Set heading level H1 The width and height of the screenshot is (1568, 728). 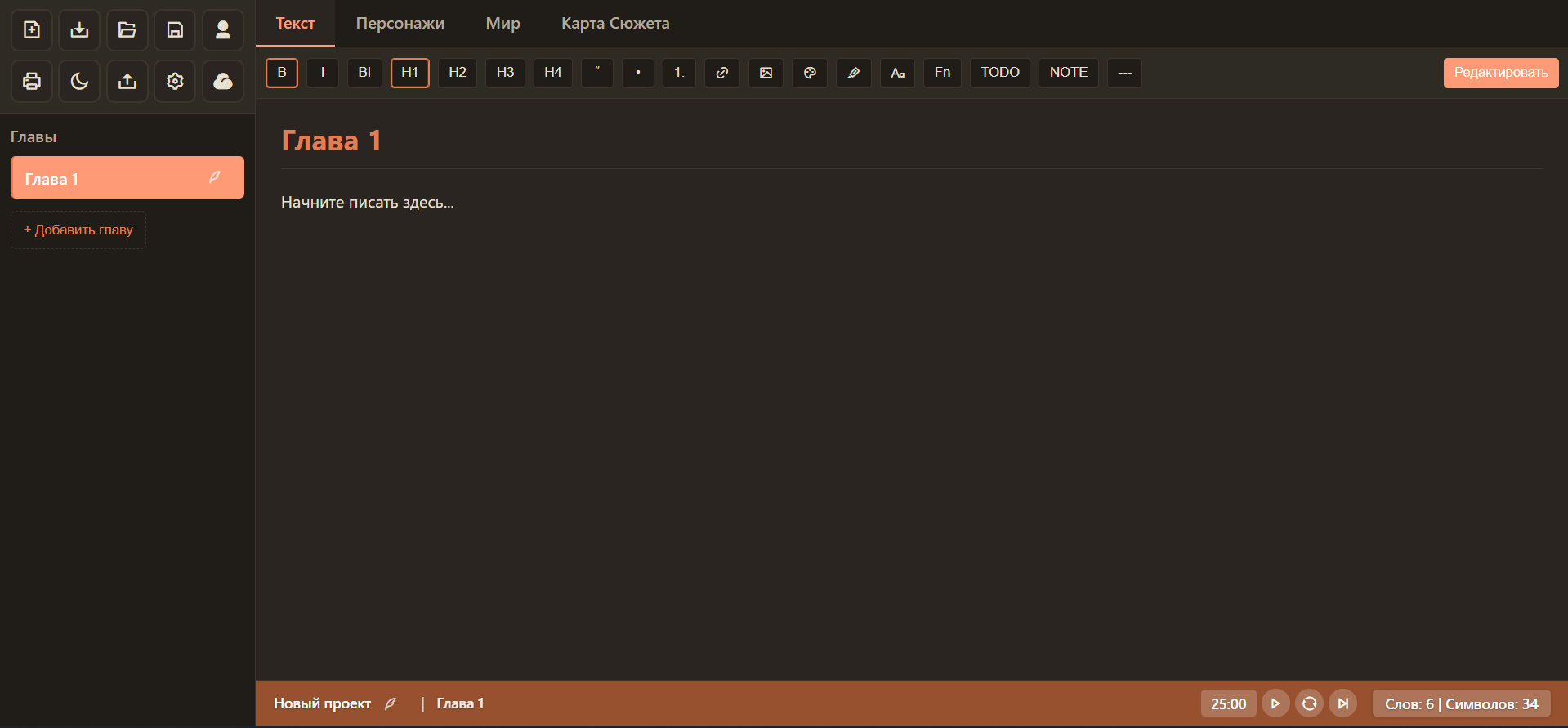click(410, 73)
